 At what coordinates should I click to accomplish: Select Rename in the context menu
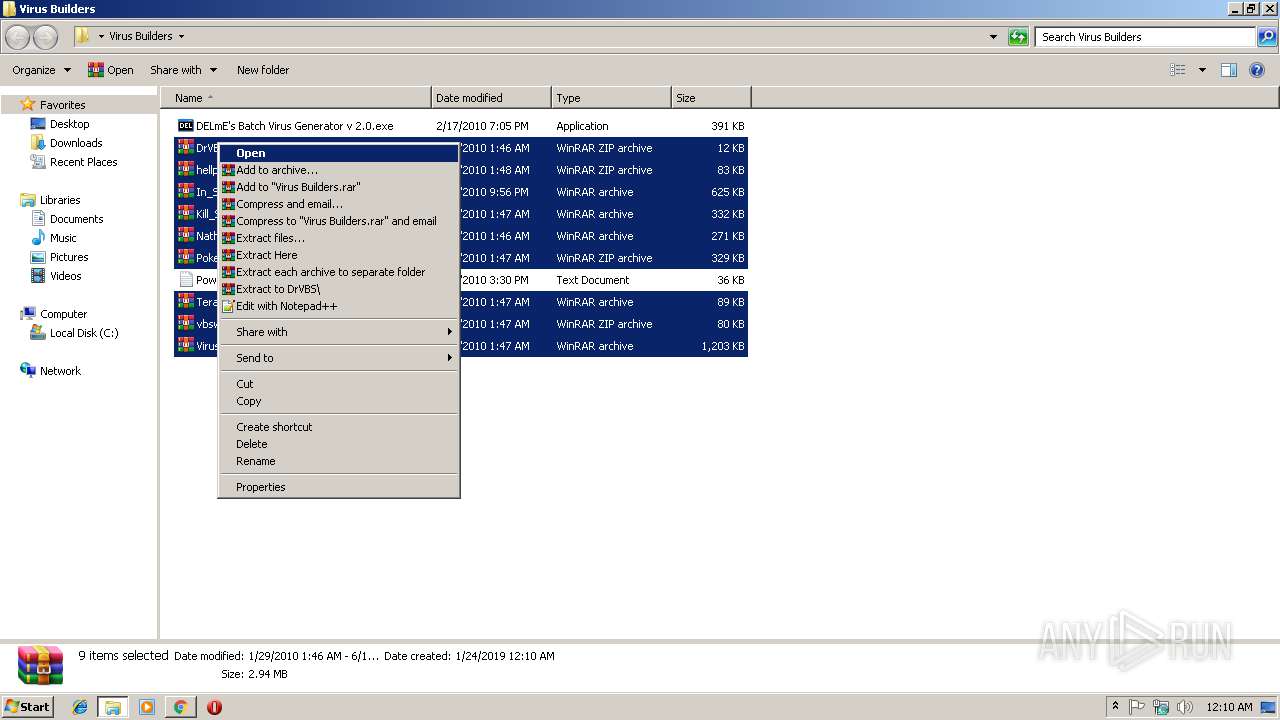coord(339,461)
